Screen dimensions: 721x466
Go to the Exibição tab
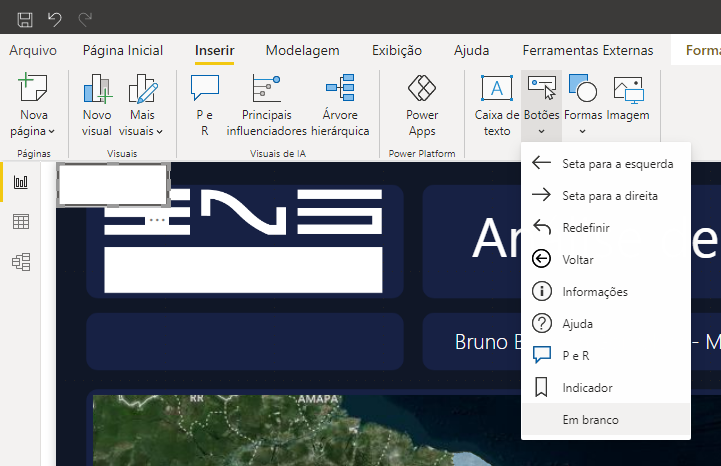(x=397, y=50)
